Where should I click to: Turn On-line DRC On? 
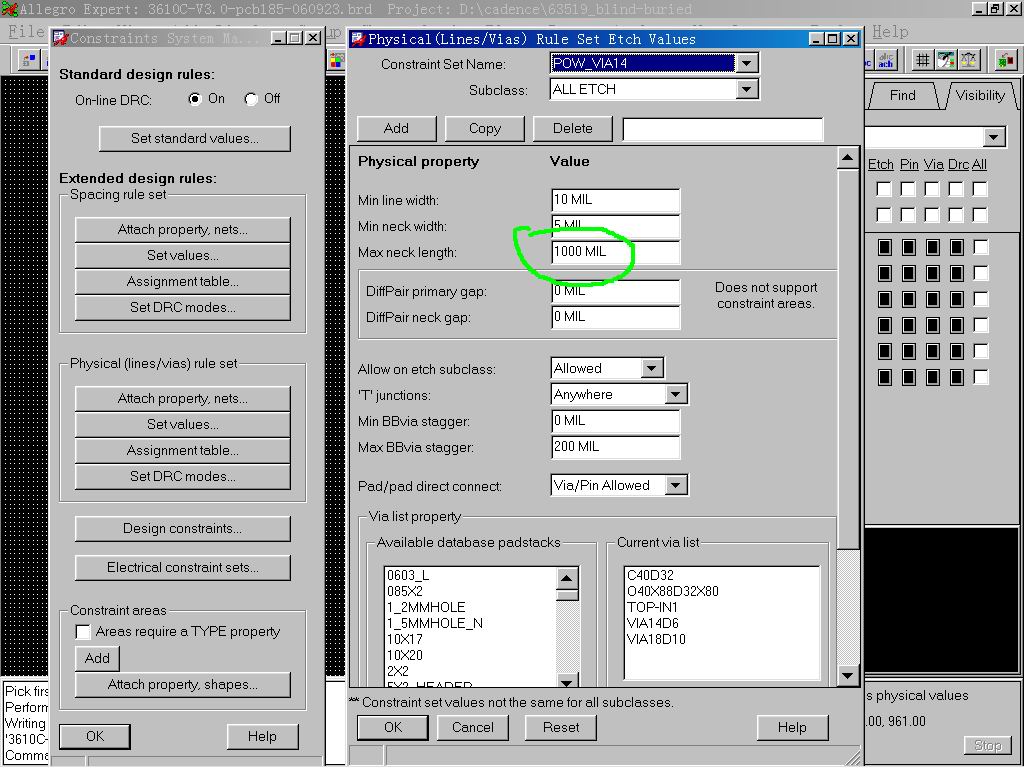(195, 99)
